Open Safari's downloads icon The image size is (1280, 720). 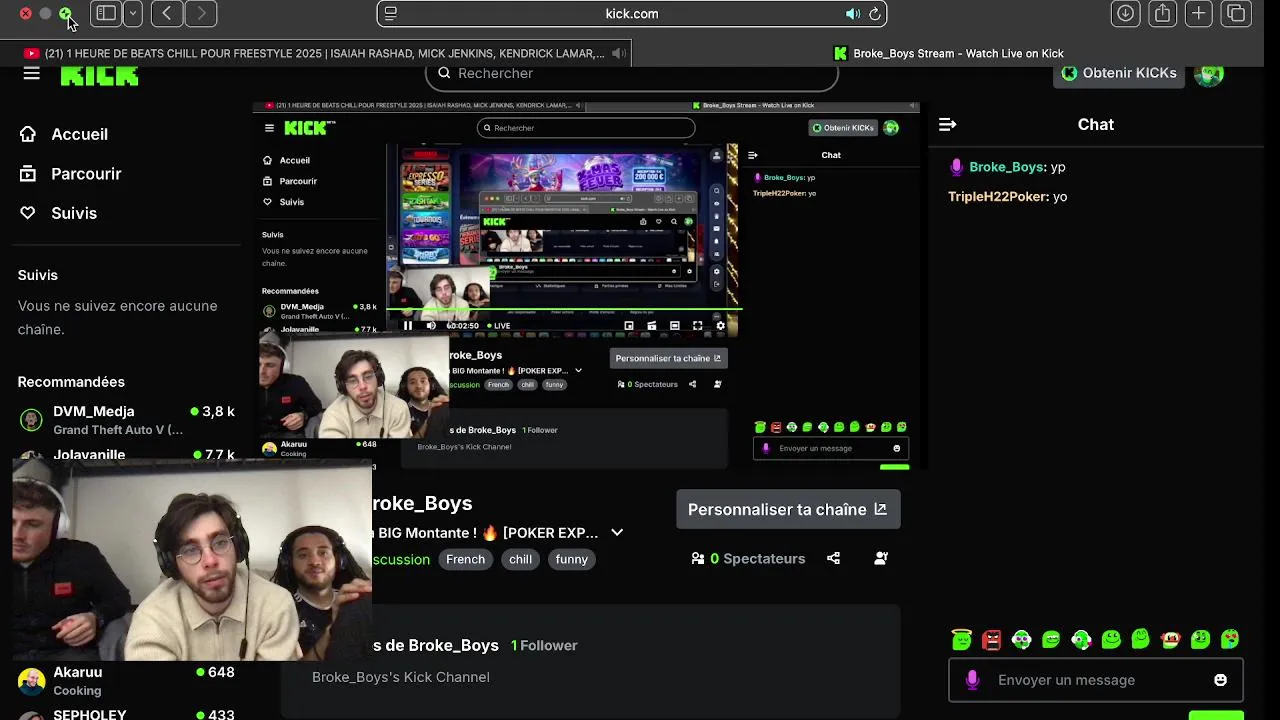pos(1125,14)
